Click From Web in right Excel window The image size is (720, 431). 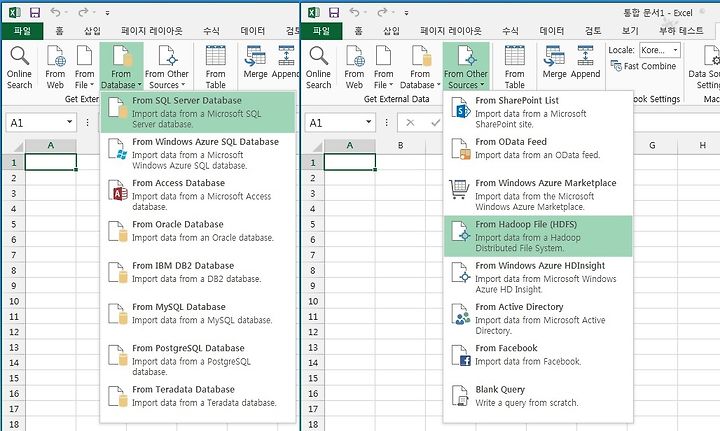pyautogui.click(x=354, y=67)
